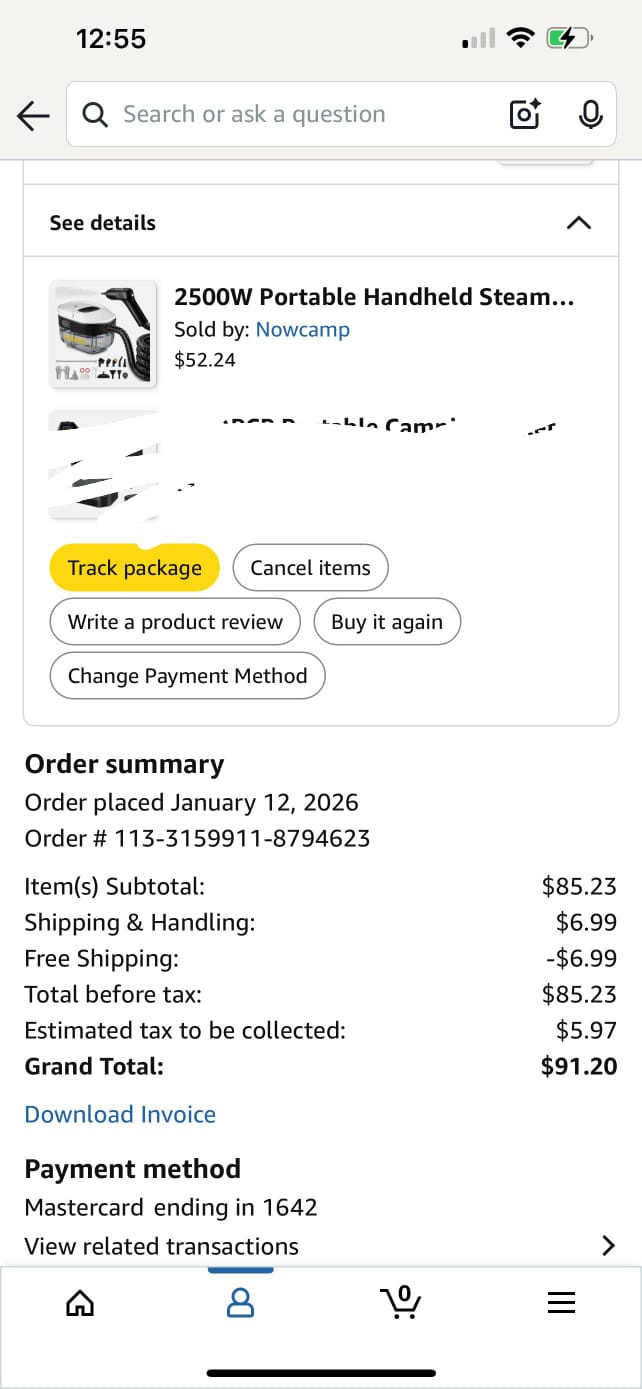Open the account profile tab icon
The width and height of the screenshot is (642, 1389).
coord(240,1302)
